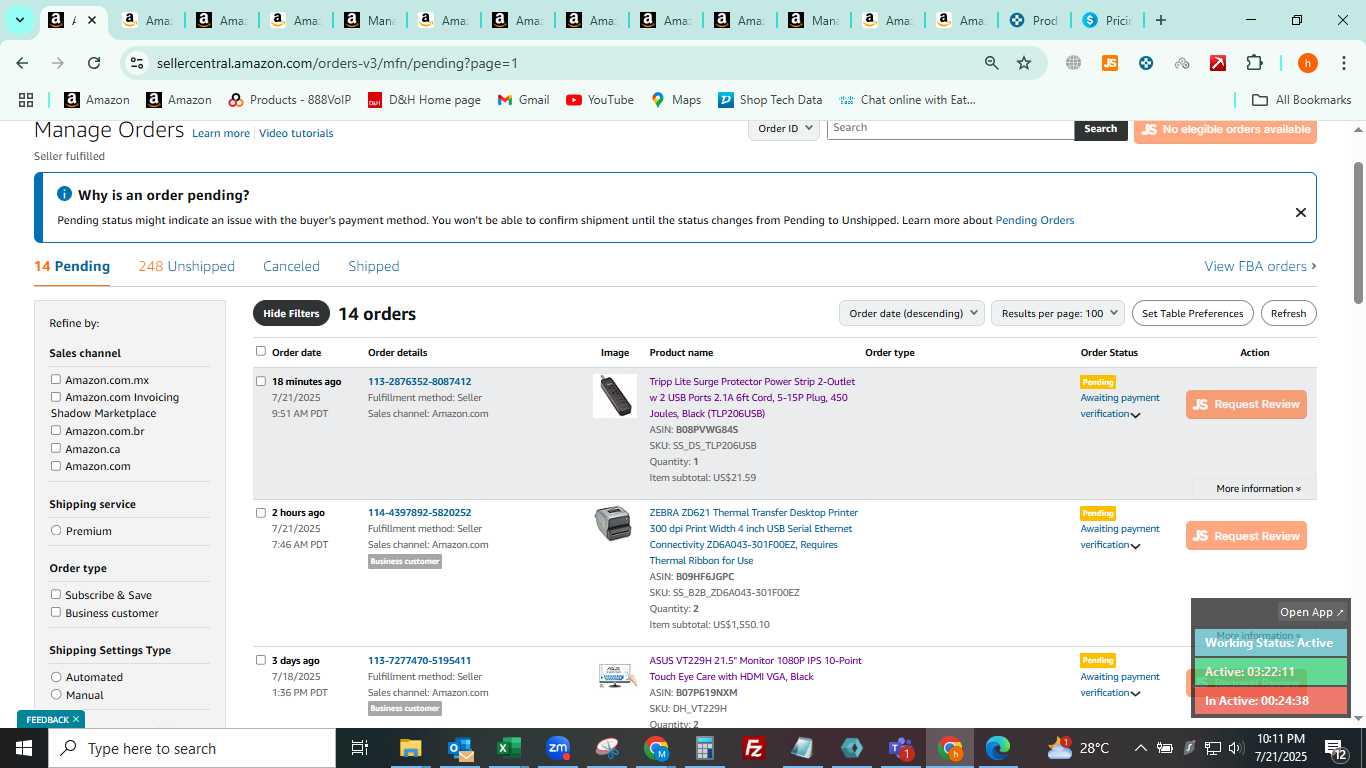The height and width of the screenshot is (768, 1366).
Task: Click the zoom magnifier icon in address bar
Action: pos(991,63)
